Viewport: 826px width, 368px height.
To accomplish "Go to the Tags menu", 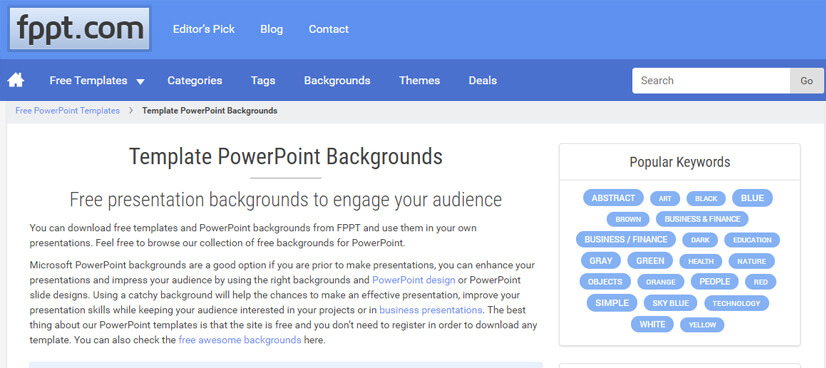I will pyautogui.click(x=263, y=81).
